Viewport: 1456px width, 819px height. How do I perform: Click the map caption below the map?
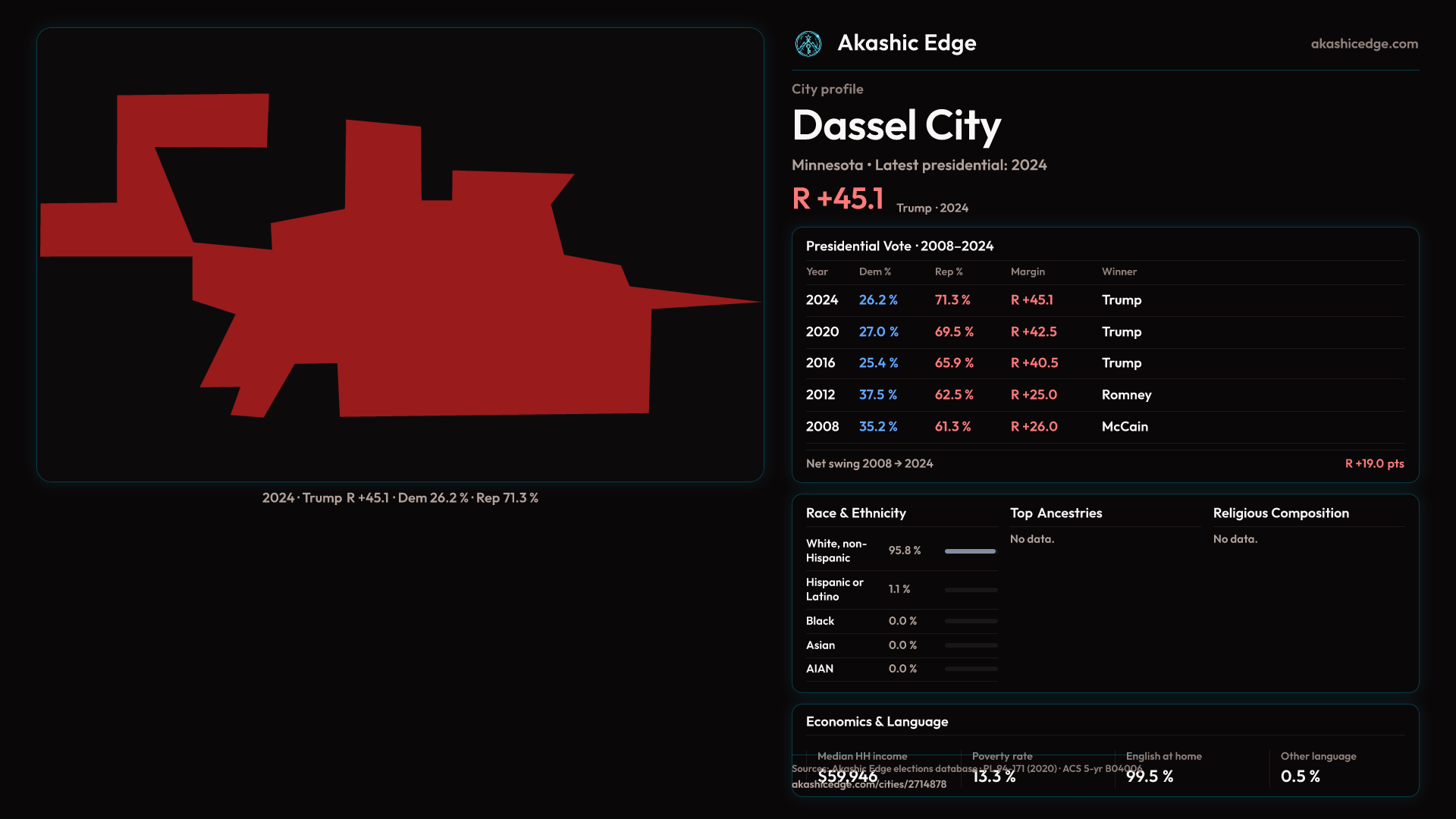[400, 498]
